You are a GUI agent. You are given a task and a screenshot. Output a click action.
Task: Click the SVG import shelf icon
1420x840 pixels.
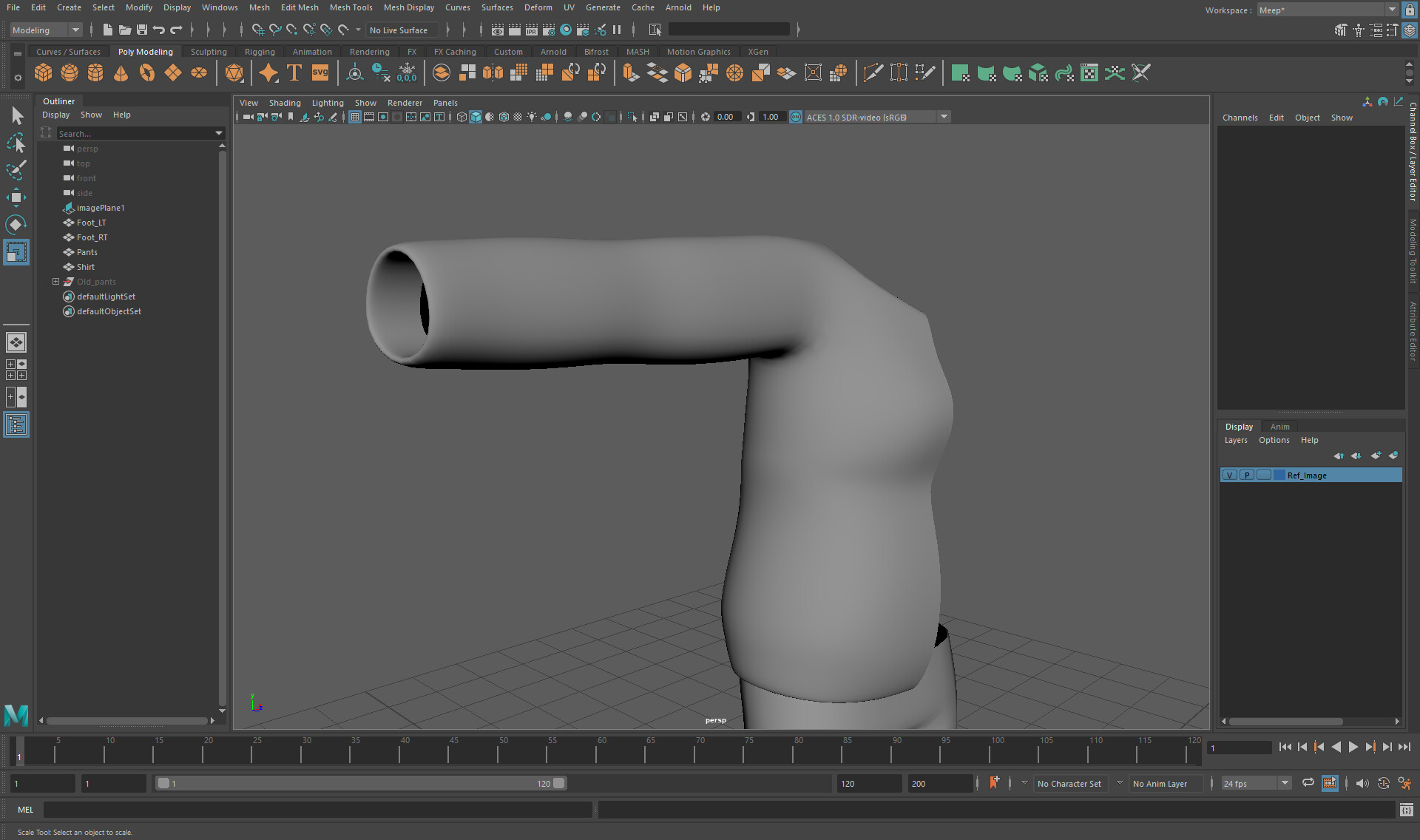pyautogui.click(x=320, y=72)
